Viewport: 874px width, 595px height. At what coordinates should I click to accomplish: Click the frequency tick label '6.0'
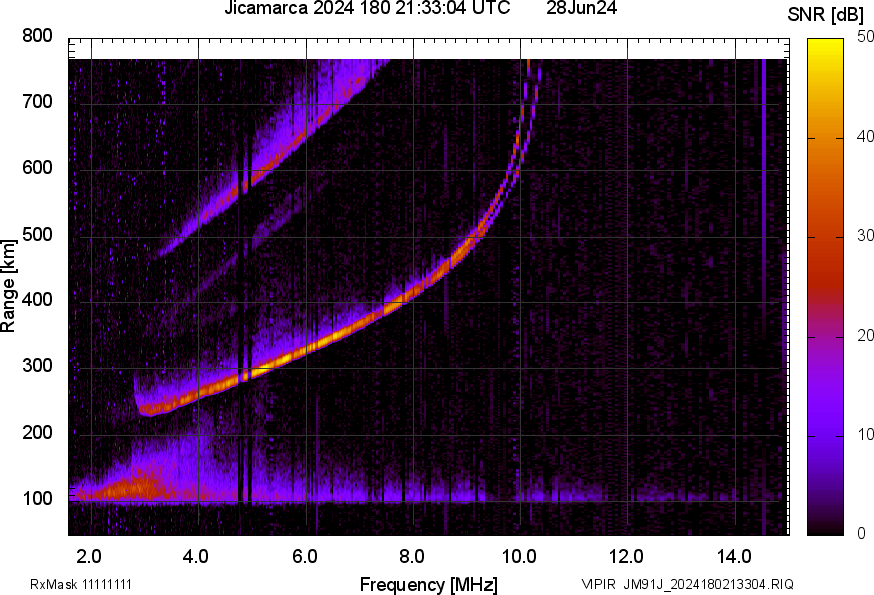(305, 556)
